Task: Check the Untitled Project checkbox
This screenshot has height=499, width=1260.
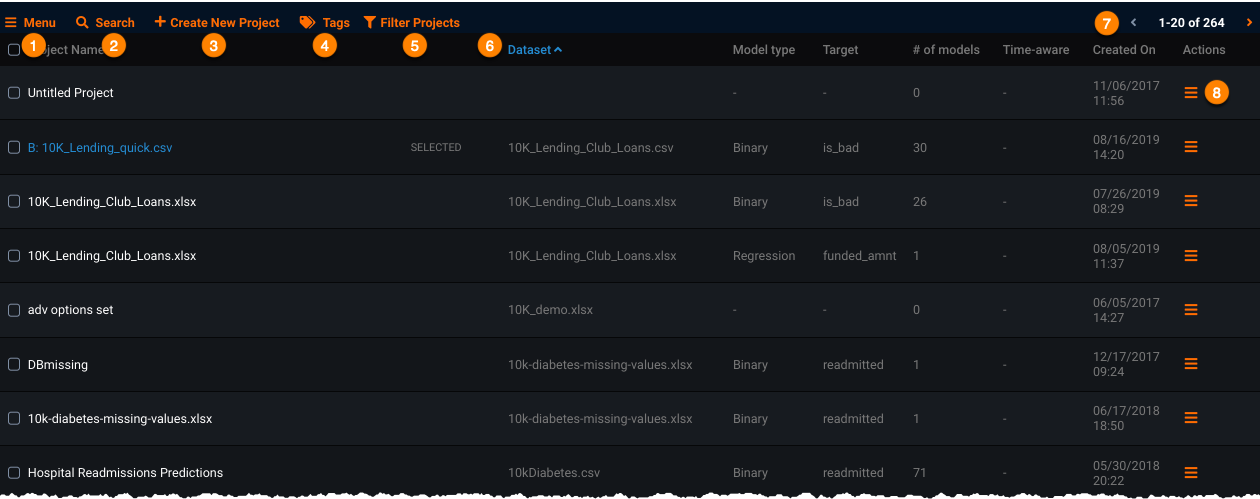Action: [x=14, y=93]
